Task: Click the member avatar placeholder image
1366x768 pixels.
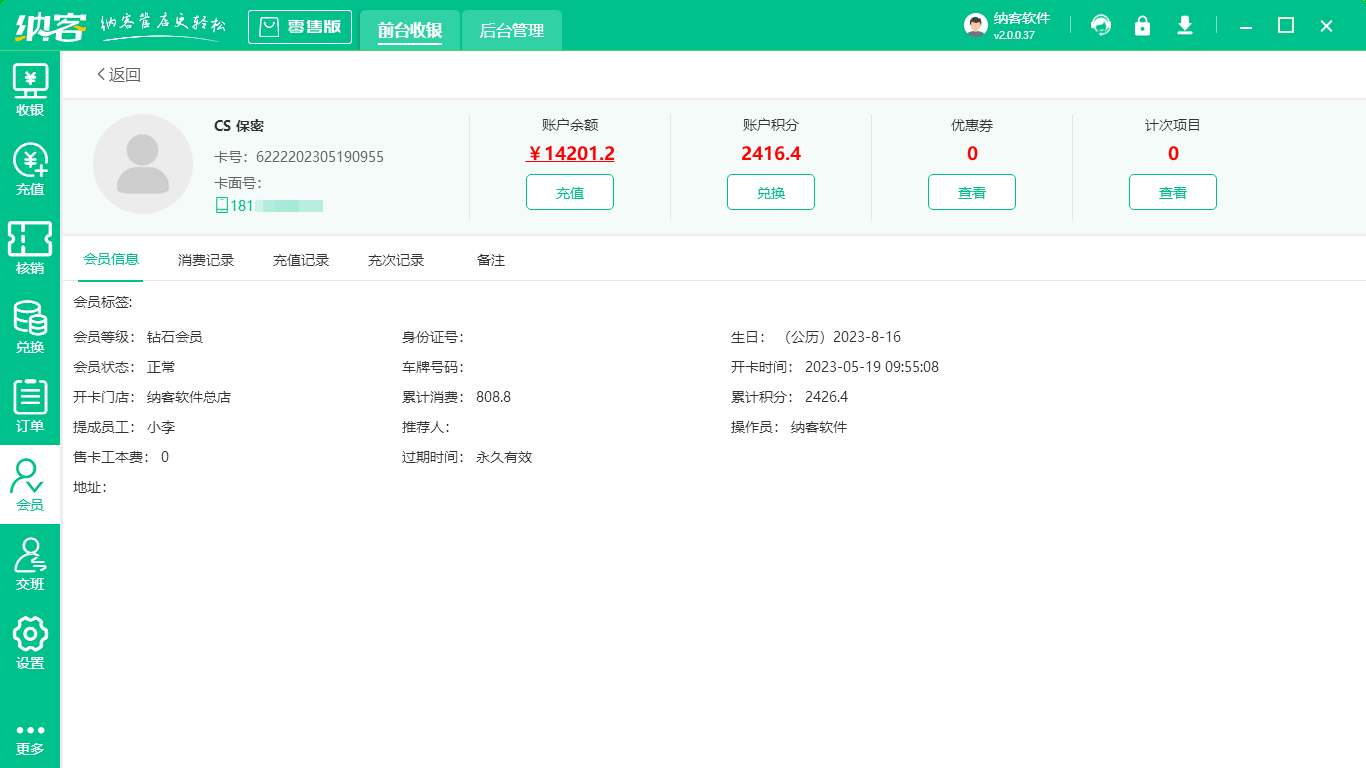Action: coord(143,164)
